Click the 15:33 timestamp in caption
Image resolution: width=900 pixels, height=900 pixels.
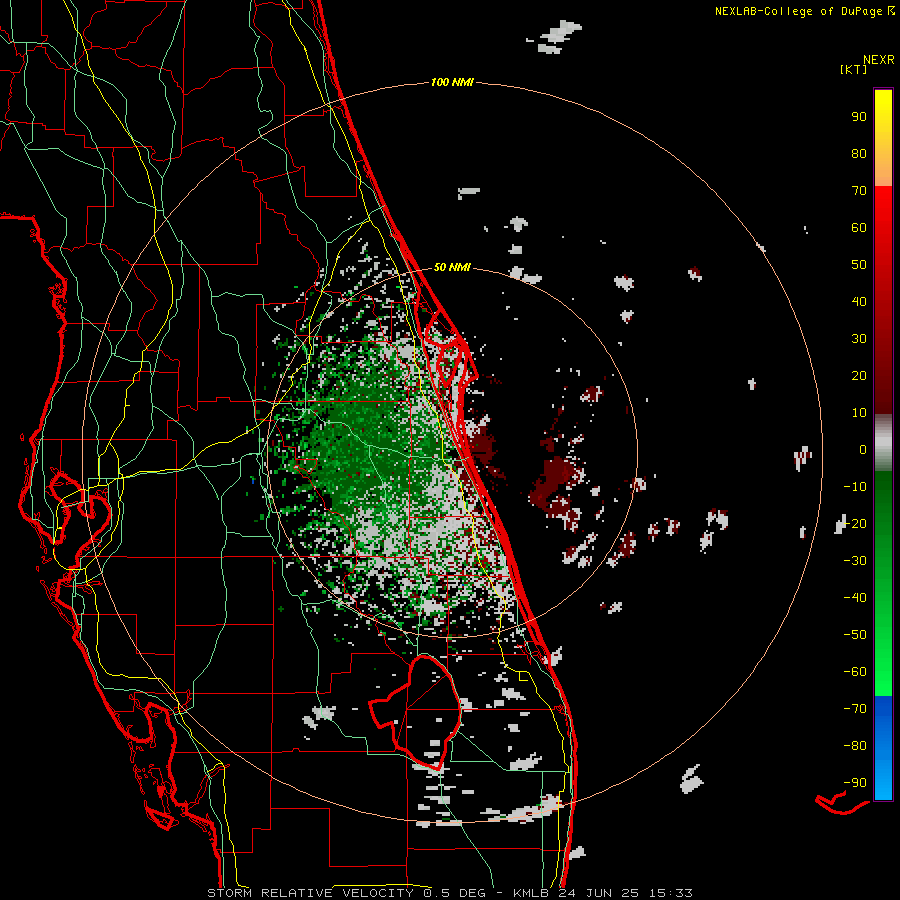click(x=671, y=893)
